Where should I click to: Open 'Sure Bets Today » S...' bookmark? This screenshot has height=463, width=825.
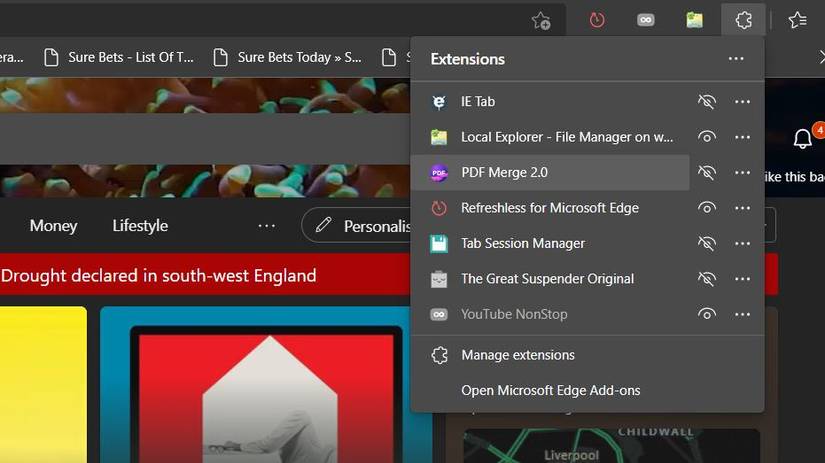pos(288,57)
